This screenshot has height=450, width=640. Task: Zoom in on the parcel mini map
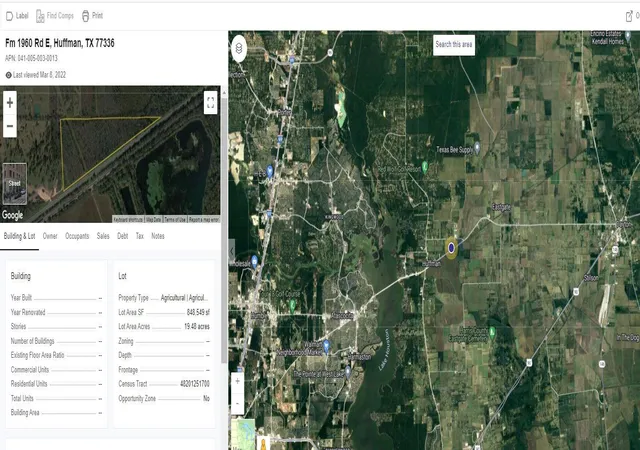coord(10,102)
